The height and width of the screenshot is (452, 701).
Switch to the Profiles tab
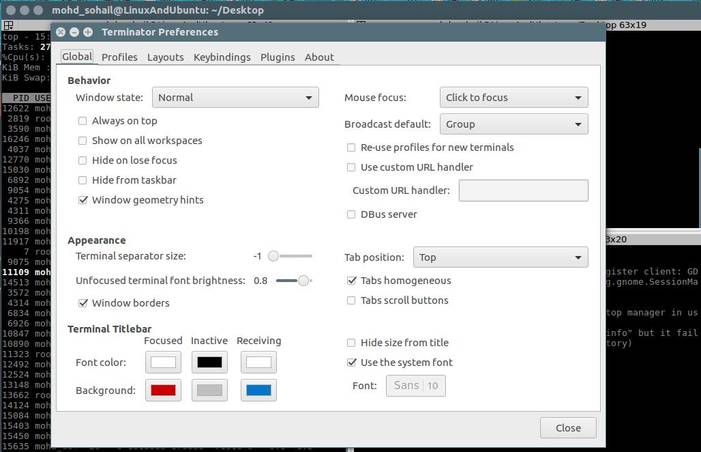(119, 57)
